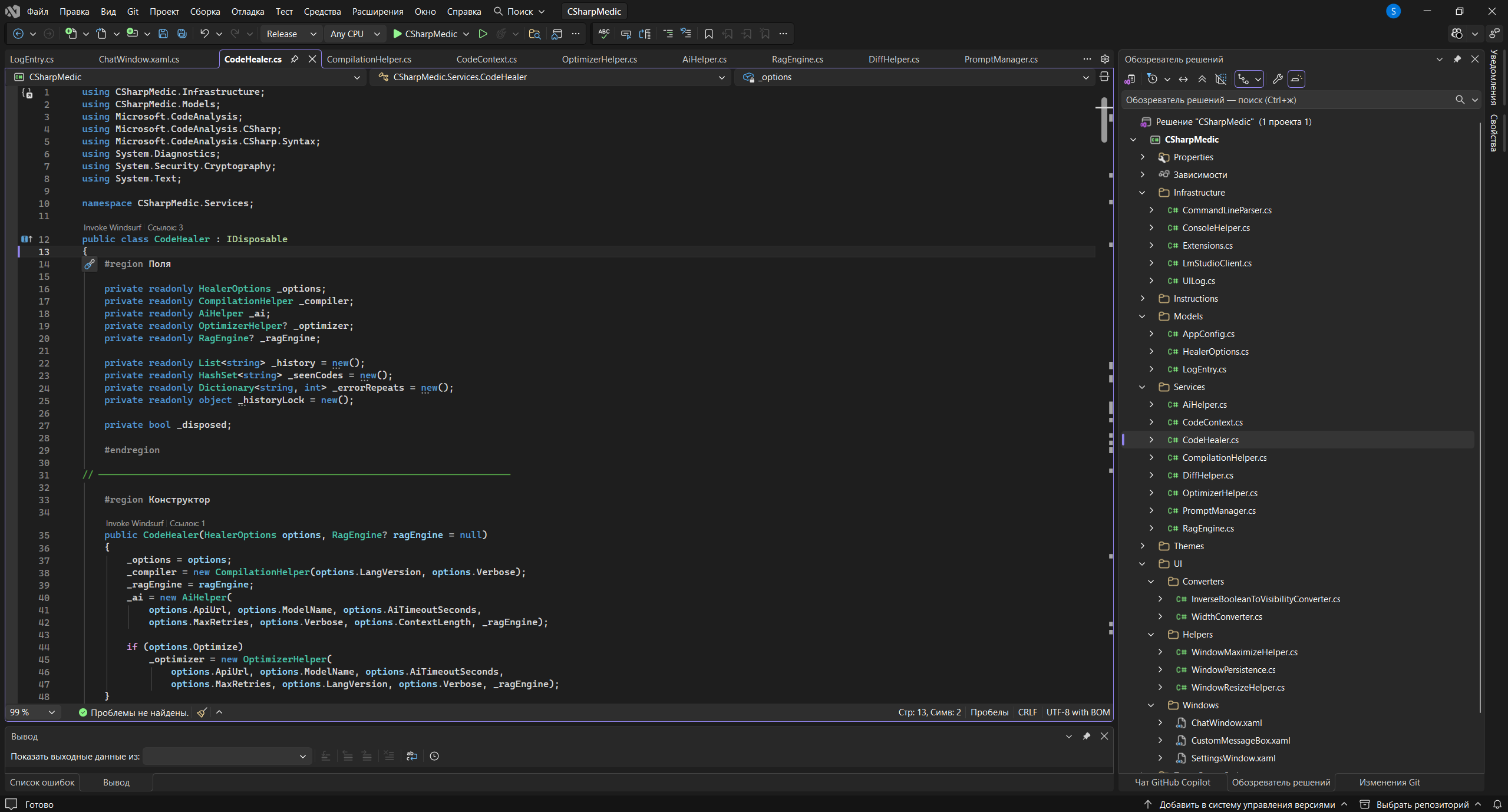
Task: Toggle the preview selected items button
Action: [1296, 79]
